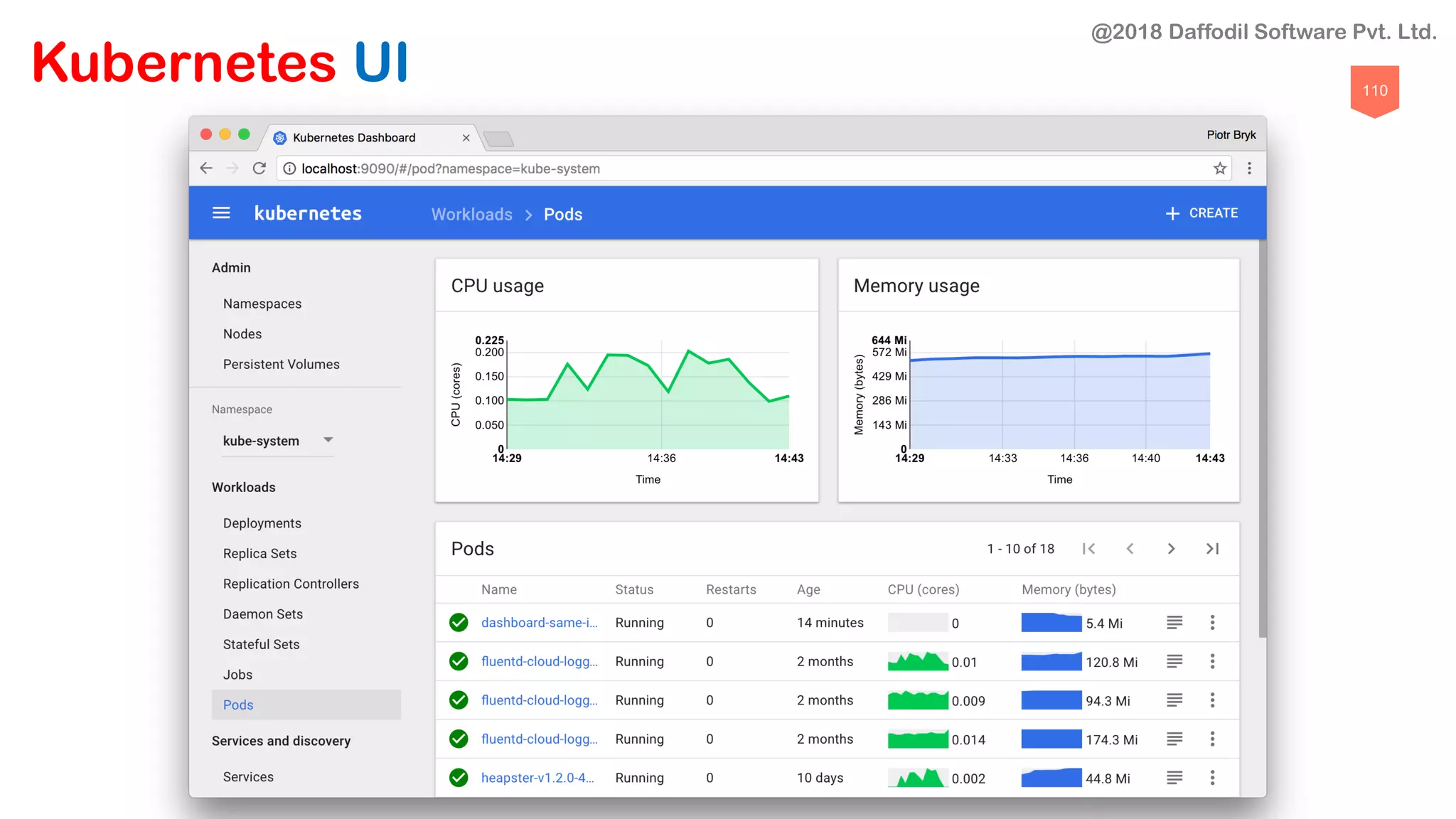Viewport: 1456px width, 819px height.
Task: Click the page vertical scrollbar
Action: (1263, 439)
